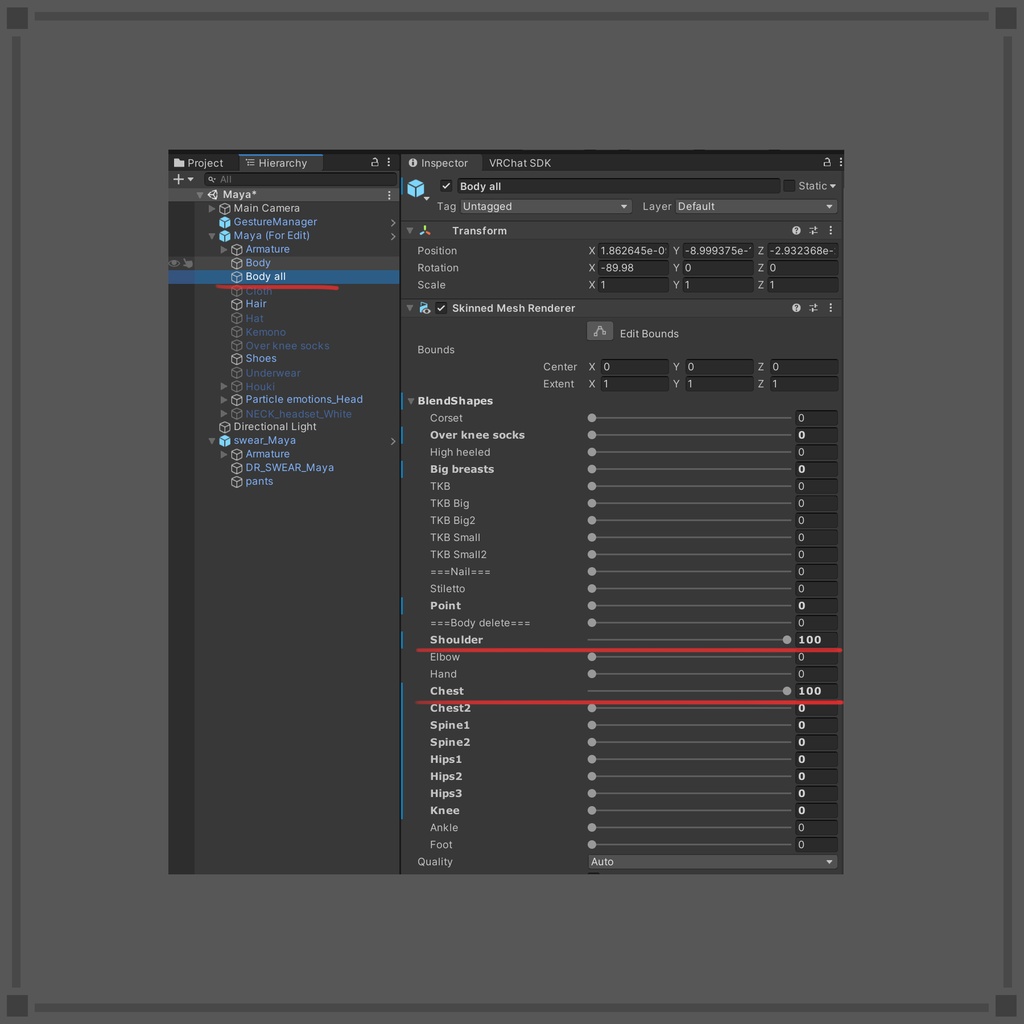
Task: Expand the Particle emotions_Head node
Action: click(x=224, y=400)
